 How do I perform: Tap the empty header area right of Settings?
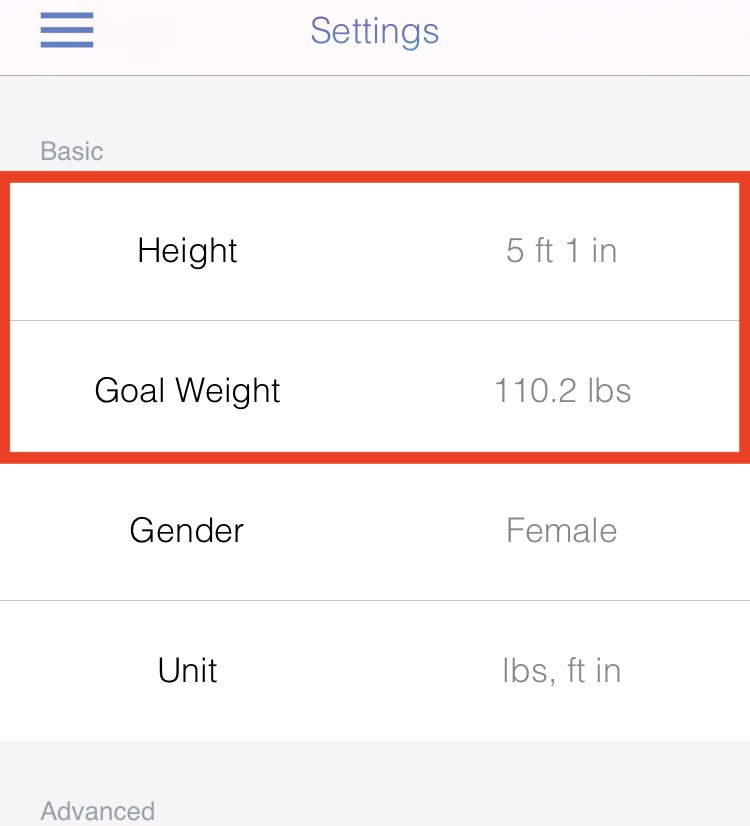(x=595, y=37)
